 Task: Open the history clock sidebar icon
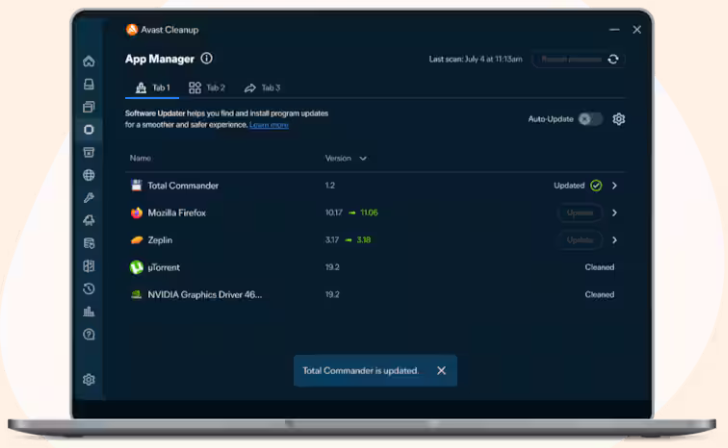pos(89,289)
